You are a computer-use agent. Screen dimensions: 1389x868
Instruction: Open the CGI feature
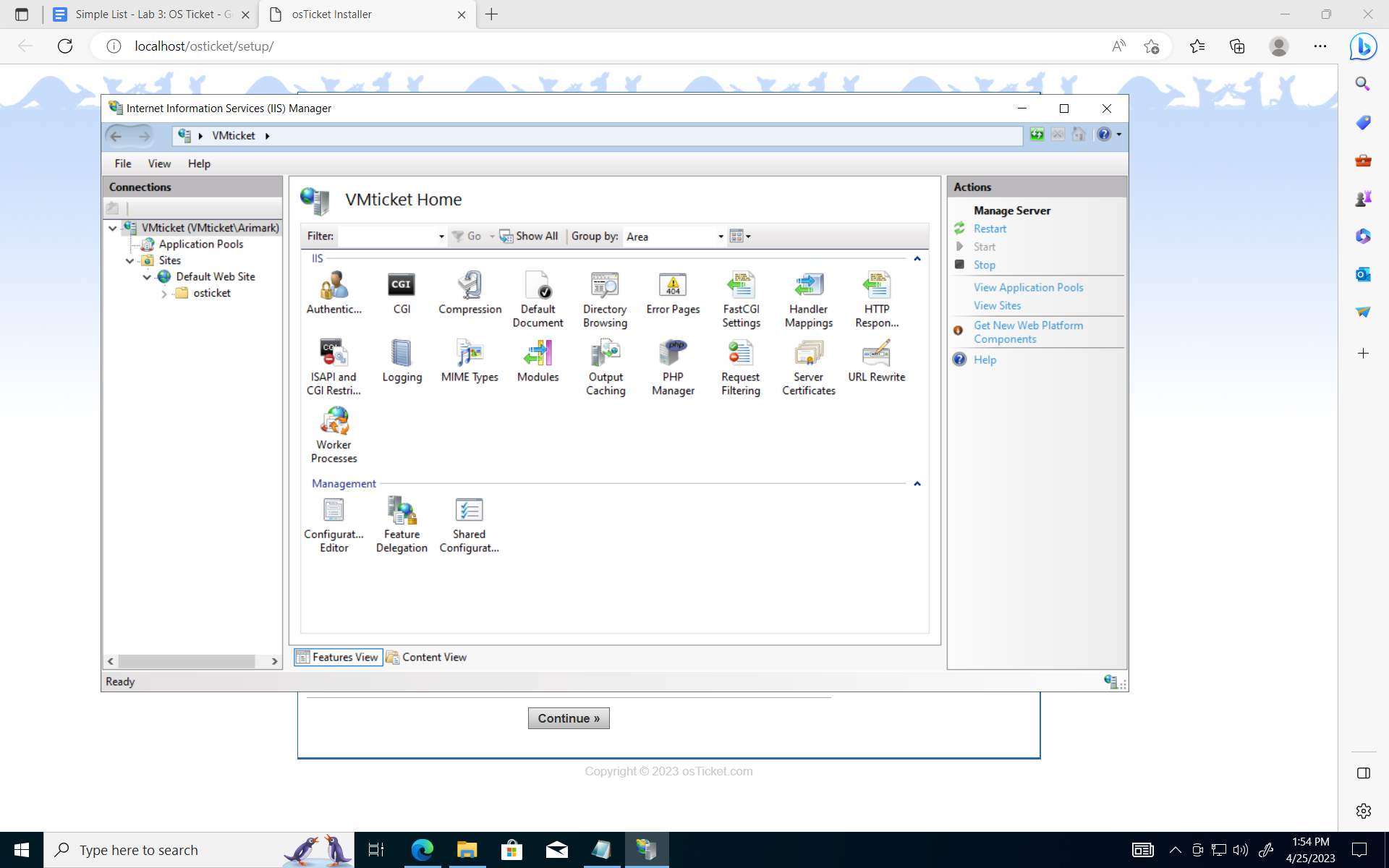click(402, 293)
